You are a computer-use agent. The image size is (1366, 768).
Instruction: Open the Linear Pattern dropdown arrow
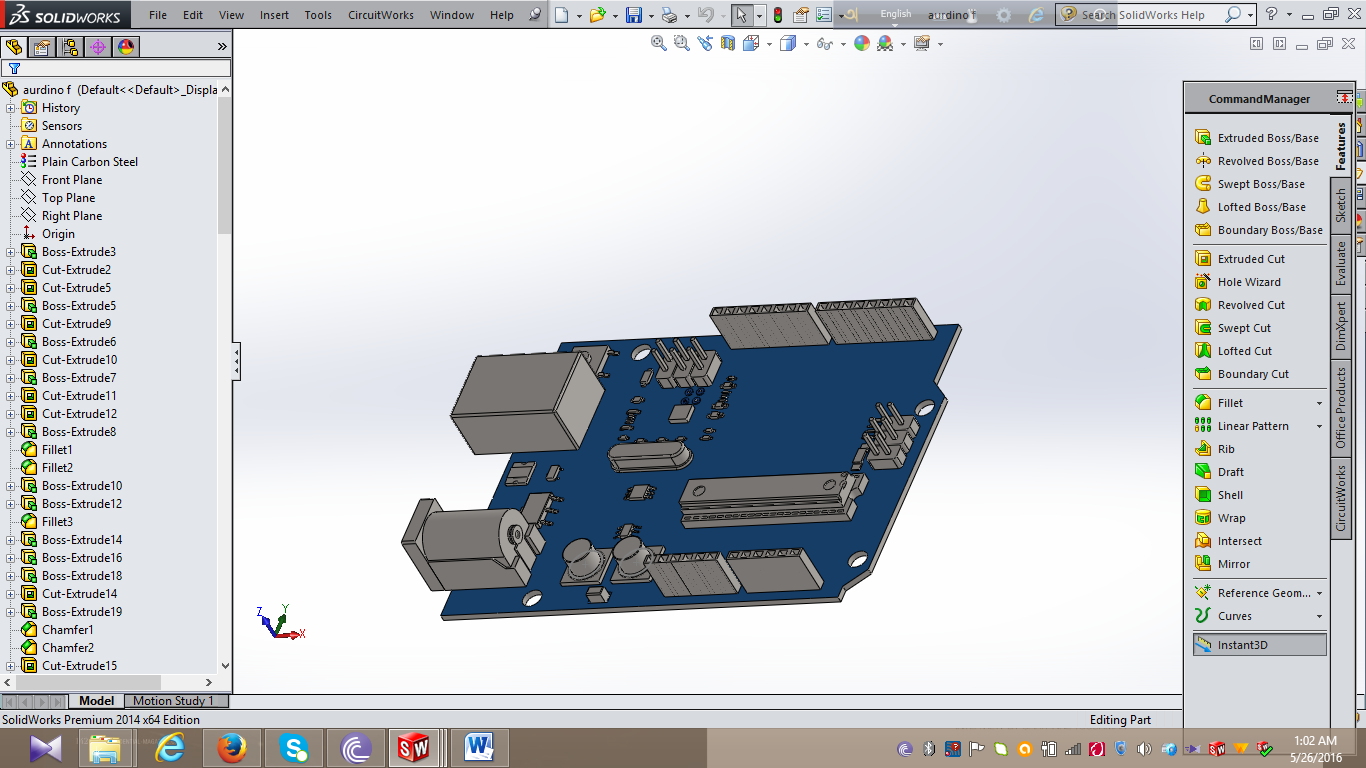point(1319,426)
